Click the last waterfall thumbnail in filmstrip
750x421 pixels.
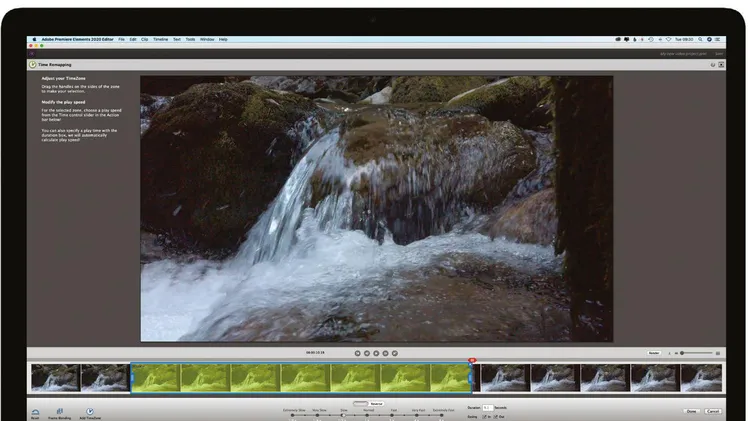(x=701, y=378)
